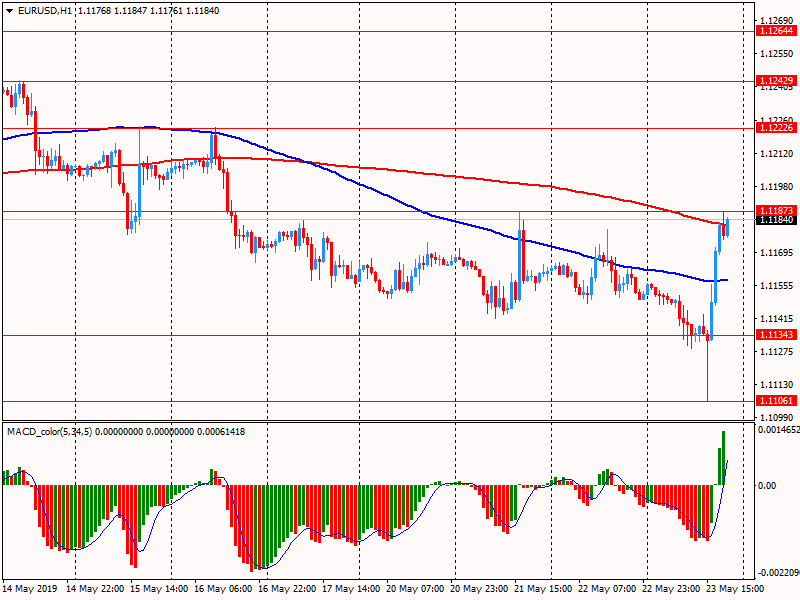Viewport: 800px width, 600px height.
Task: Select the 1.12226 price level label
Action: (777, 128)
